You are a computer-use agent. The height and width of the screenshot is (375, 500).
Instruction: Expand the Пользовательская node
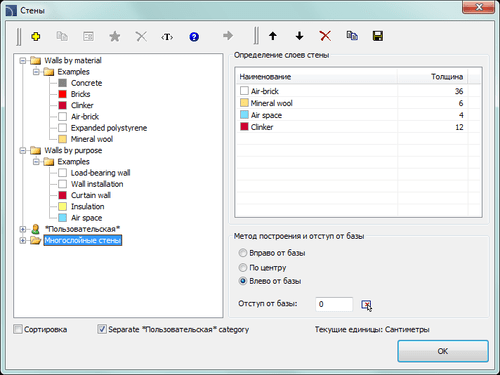point(23,229)
